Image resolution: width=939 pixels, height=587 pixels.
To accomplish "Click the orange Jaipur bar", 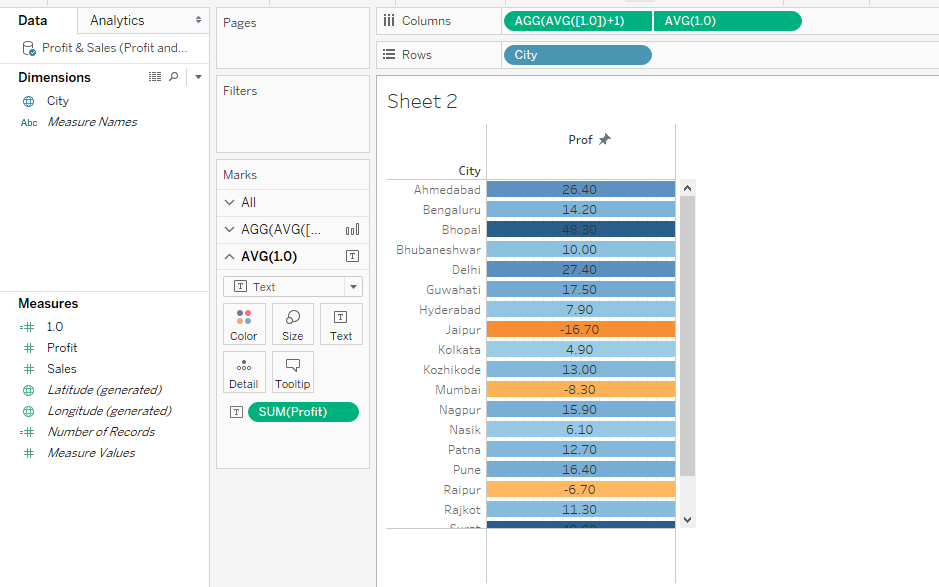I will (580, 329).
